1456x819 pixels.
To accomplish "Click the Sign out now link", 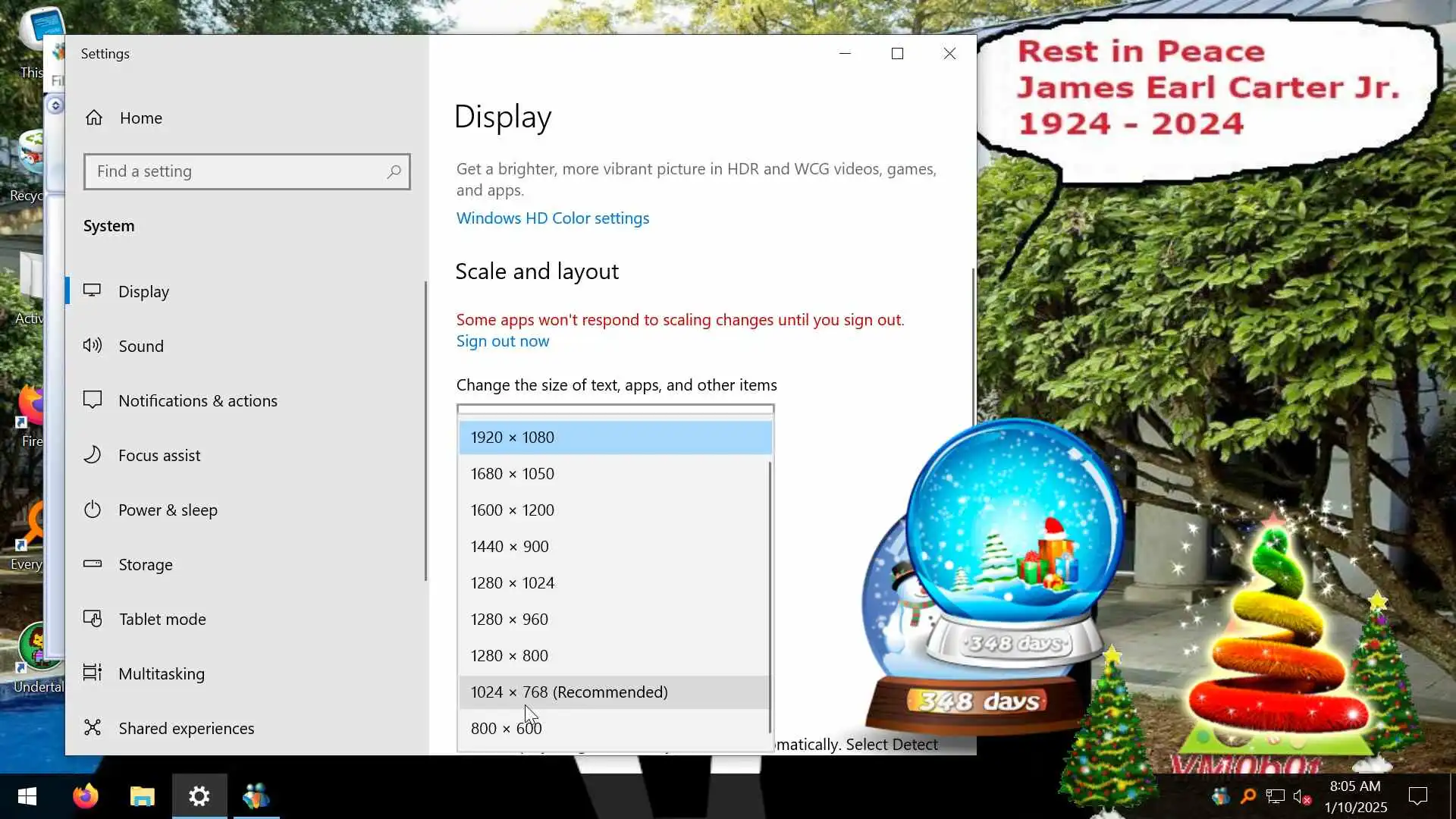I will tap(502, 341).
